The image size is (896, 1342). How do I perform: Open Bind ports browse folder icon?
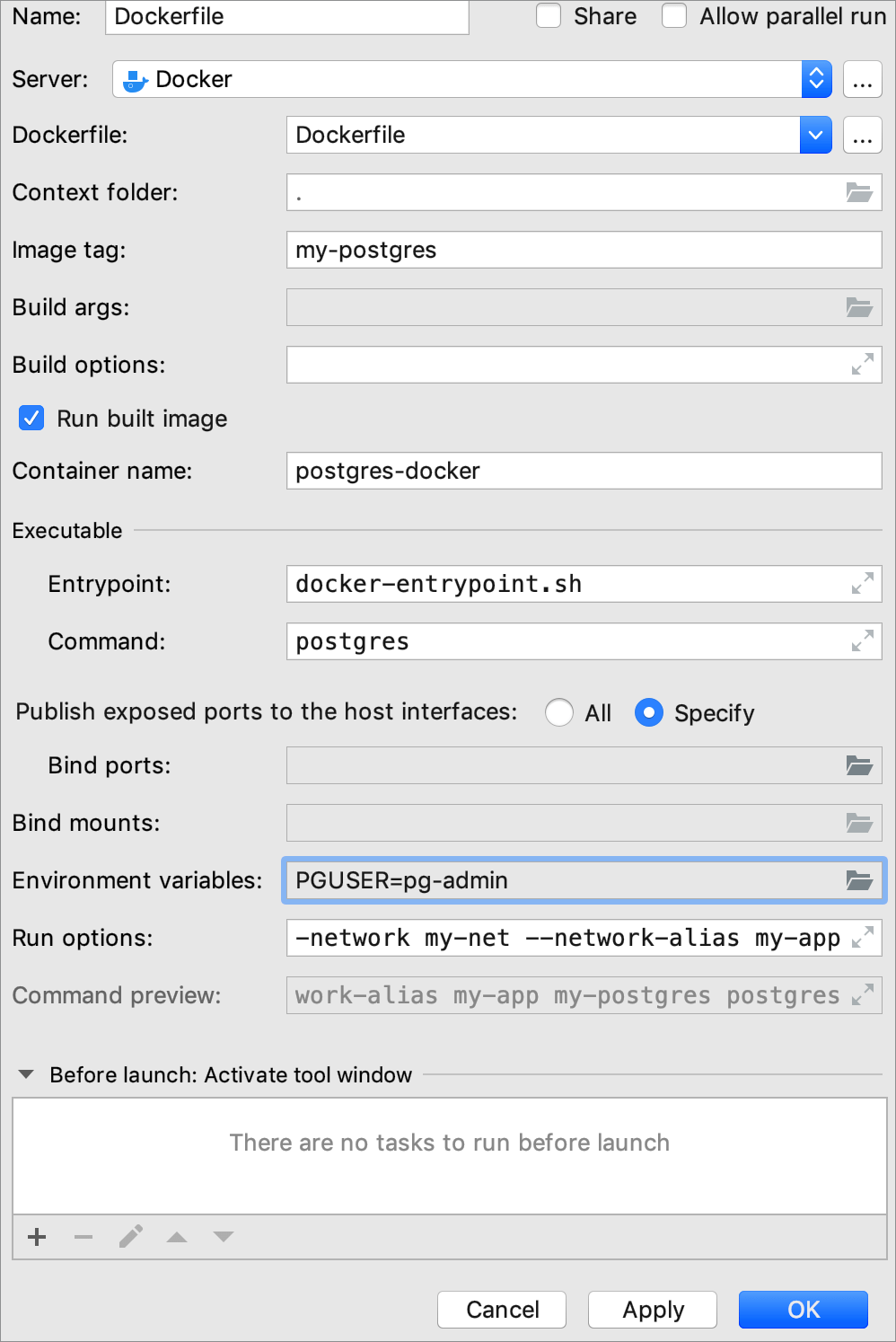pyautogui.click(x=859, y=765)
